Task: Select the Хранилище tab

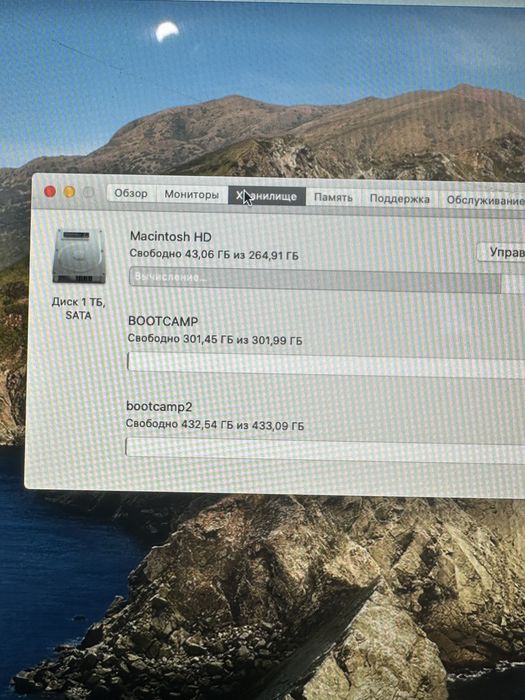Action: coord(267,196)
